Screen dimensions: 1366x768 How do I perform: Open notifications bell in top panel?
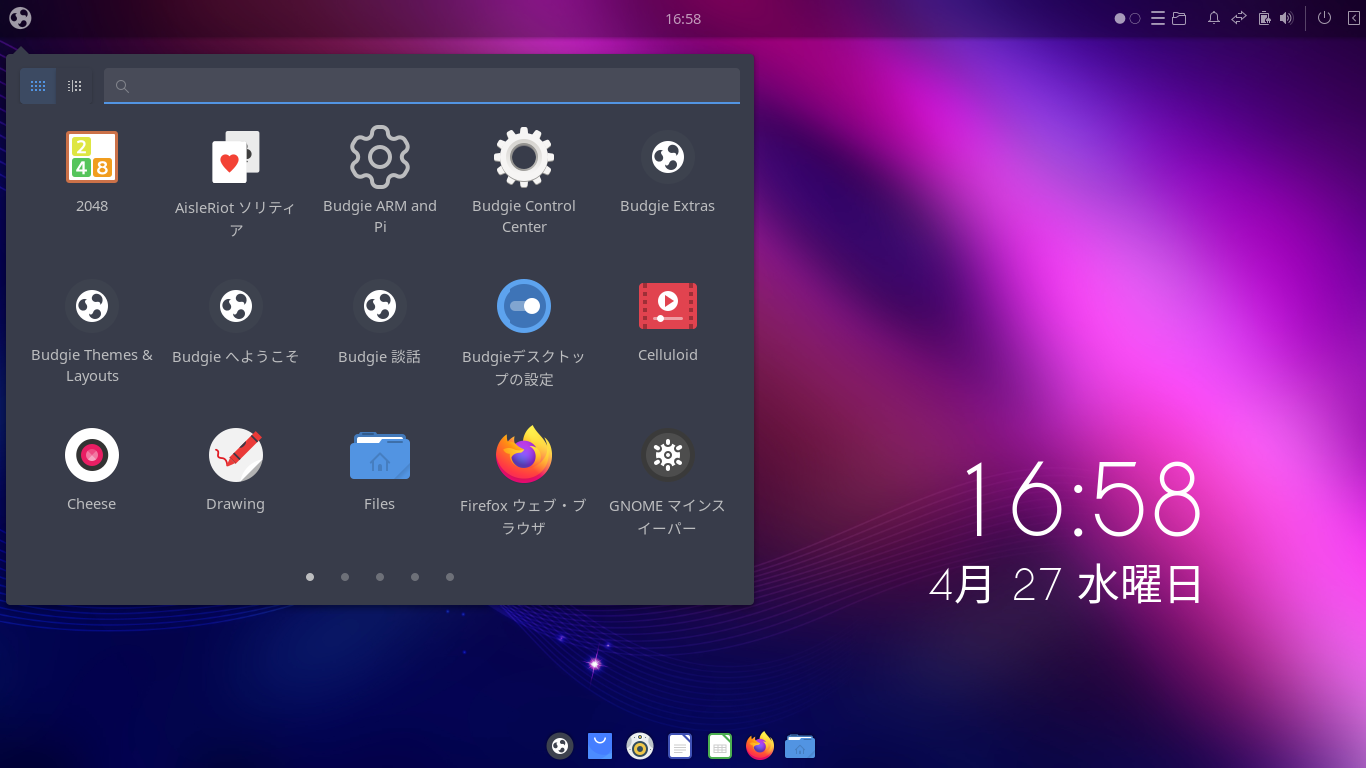click(x=1214, y=18)
